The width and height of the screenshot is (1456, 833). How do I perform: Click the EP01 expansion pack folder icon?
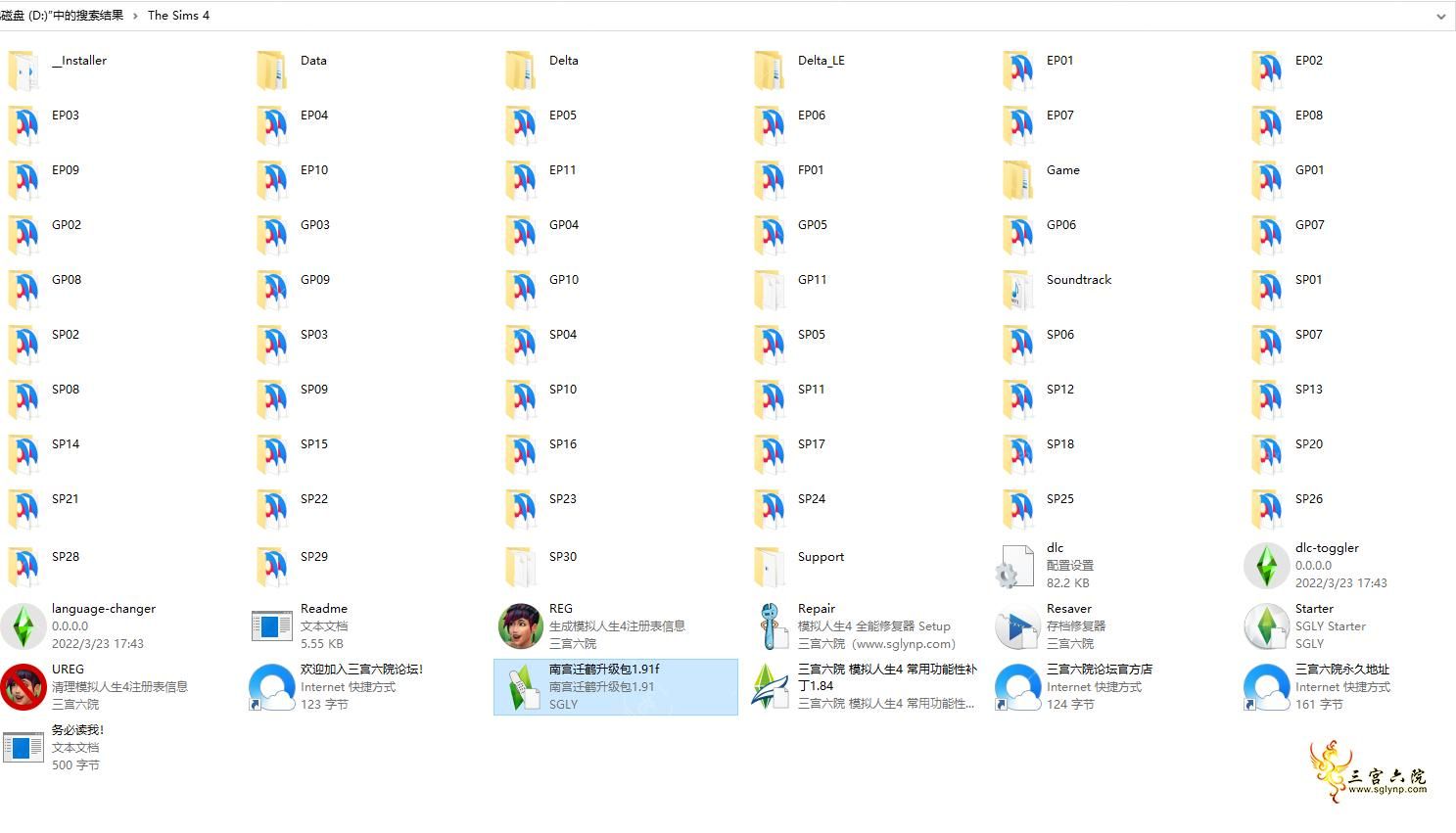click(x=1018, y=70)
